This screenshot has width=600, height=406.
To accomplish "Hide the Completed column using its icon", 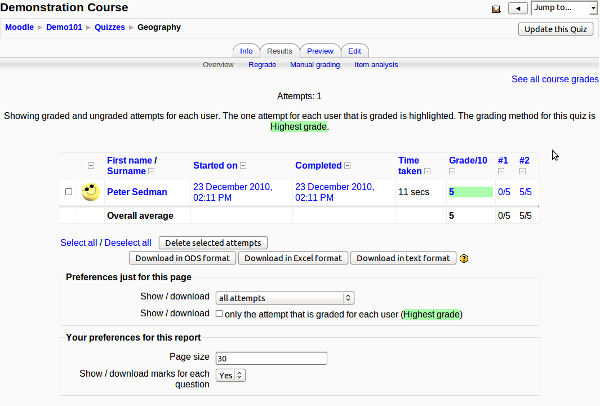I will pyautogui.click(x=346, y=166).
